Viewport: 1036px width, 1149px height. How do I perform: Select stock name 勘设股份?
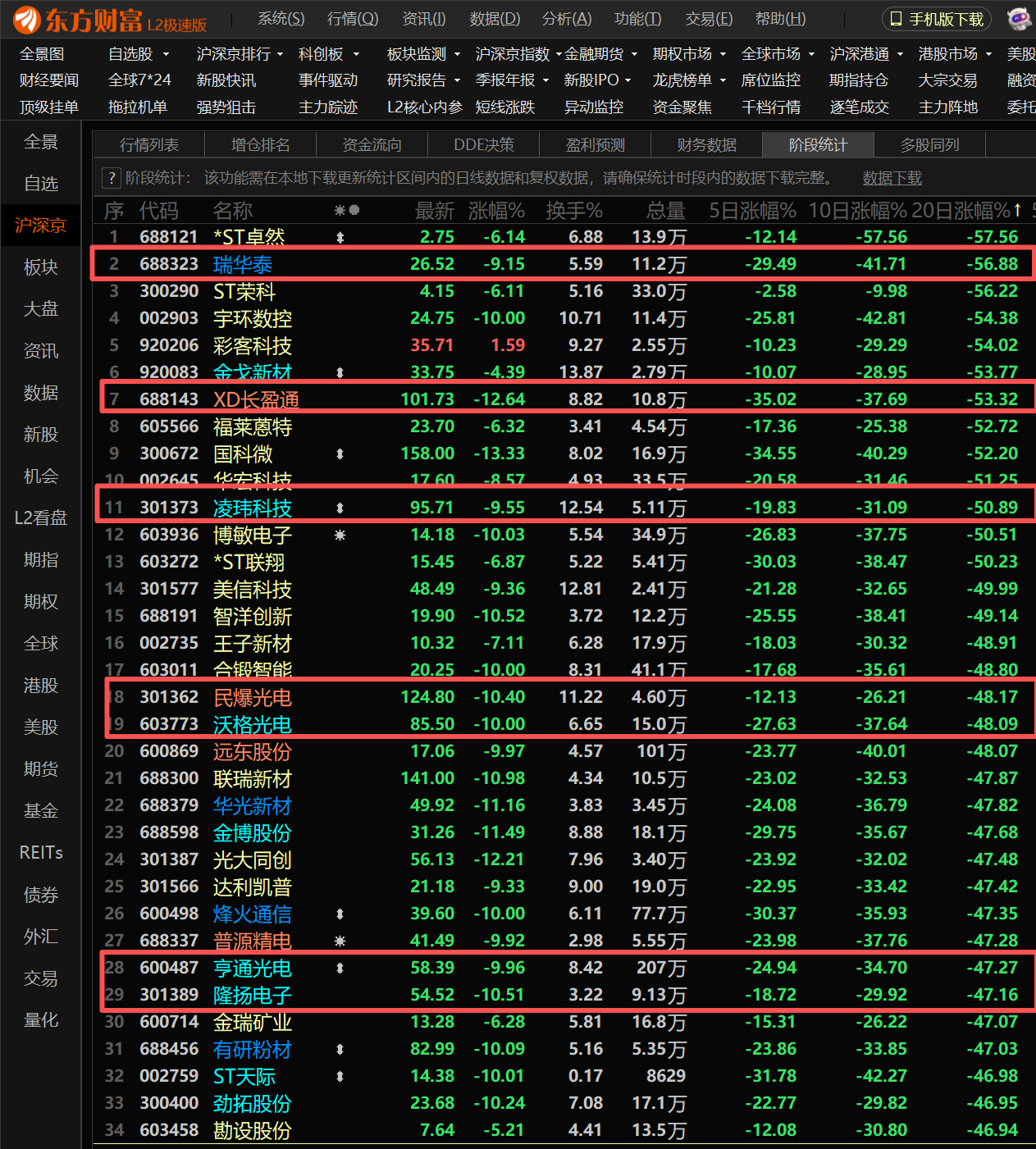coord(253,1131)
